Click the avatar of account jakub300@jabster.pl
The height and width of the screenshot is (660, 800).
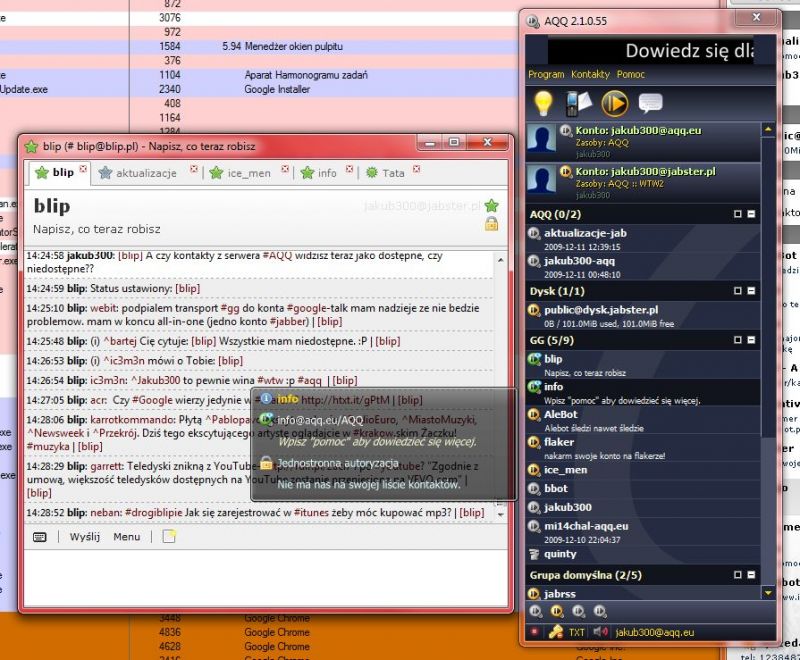pyautogui.click(x=541, y=179)
